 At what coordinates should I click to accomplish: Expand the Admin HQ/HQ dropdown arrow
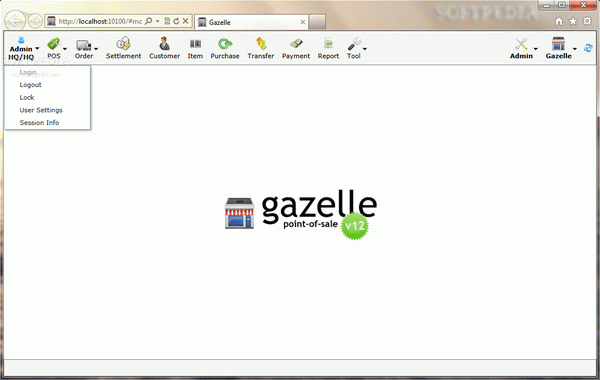[37, 49]
